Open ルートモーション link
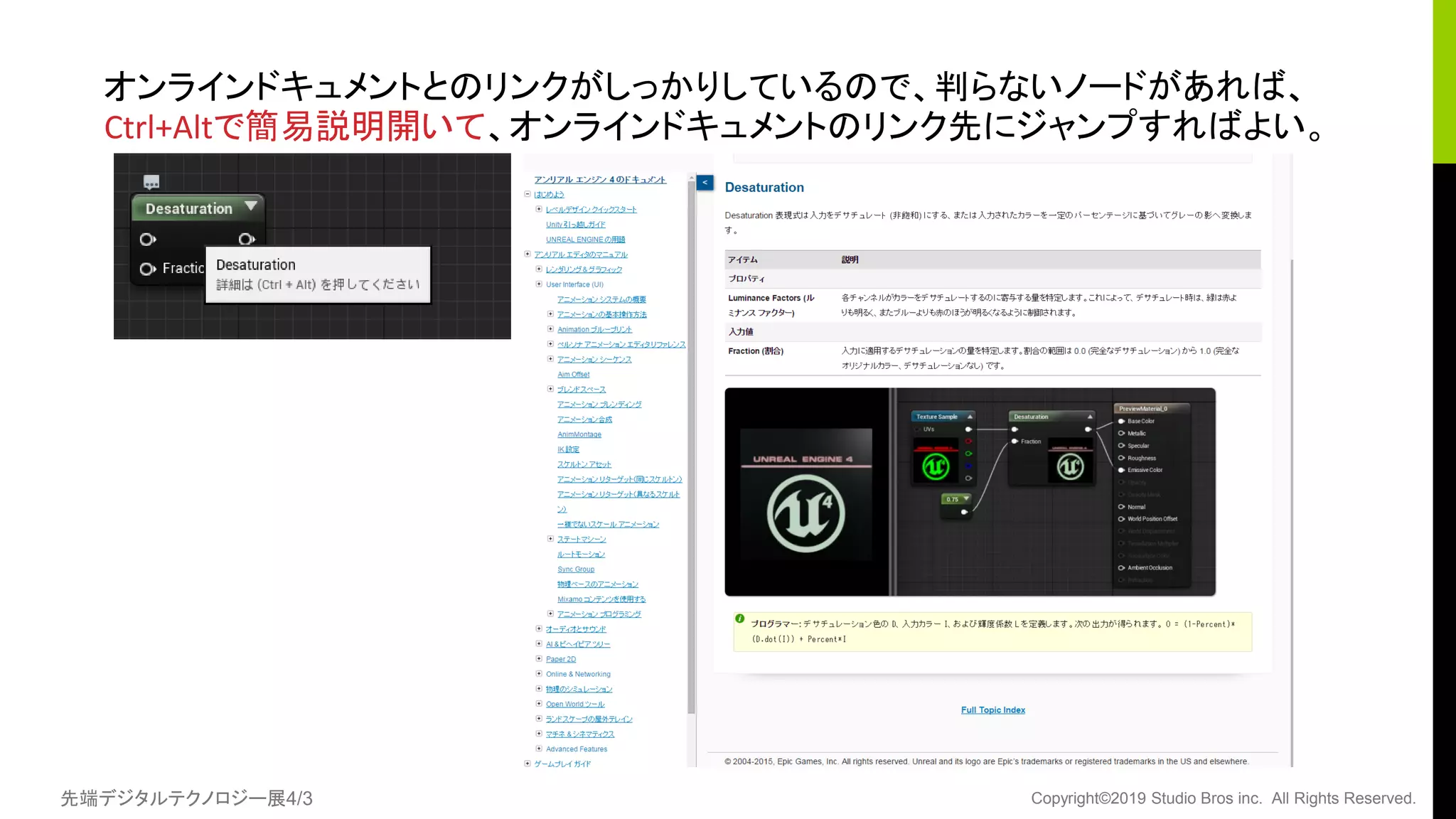This screenshot has width=1456, height=819. tap(582, 555)
